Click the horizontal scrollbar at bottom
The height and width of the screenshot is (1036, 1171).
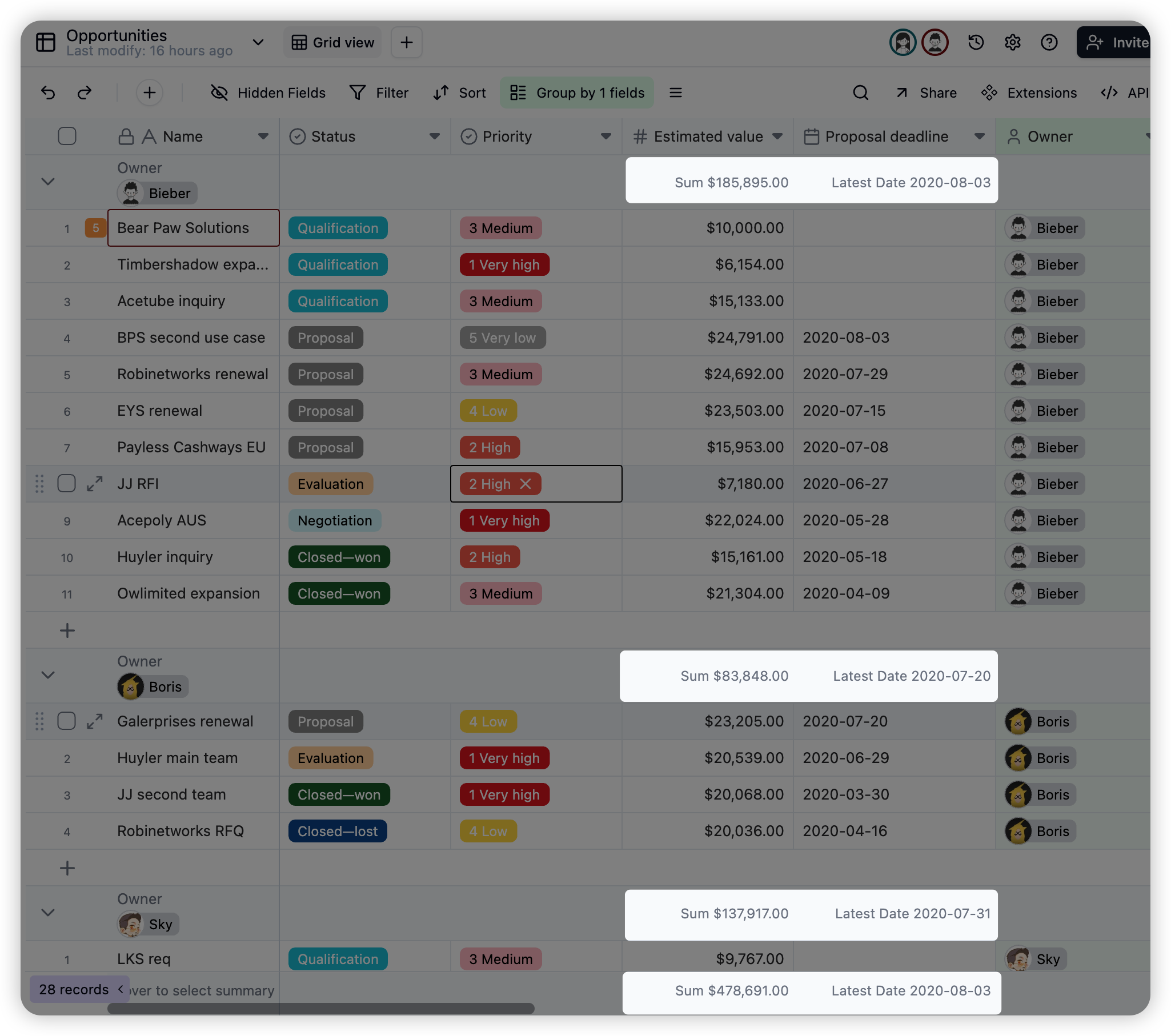(321, 1009)
